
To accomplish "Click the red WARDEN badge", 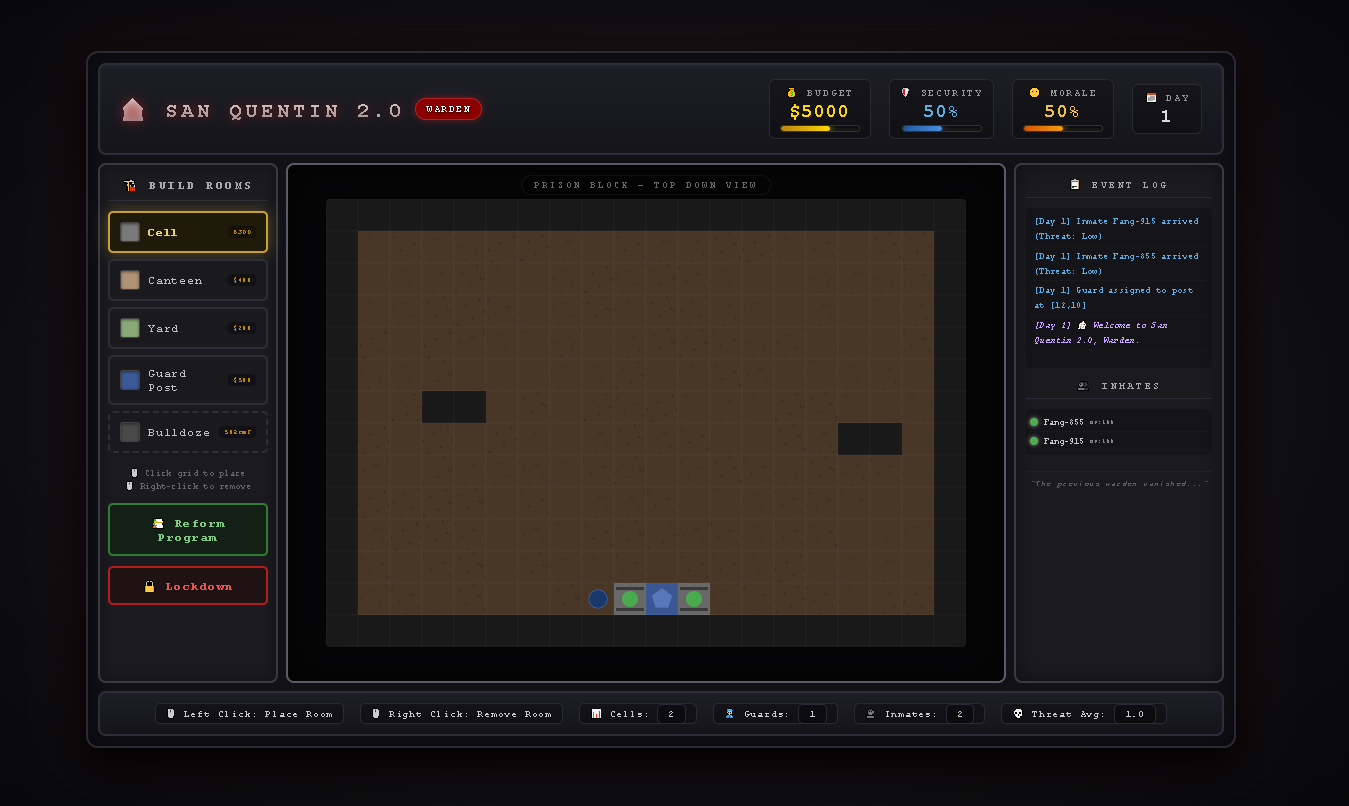I will click(x=448, y=109).
